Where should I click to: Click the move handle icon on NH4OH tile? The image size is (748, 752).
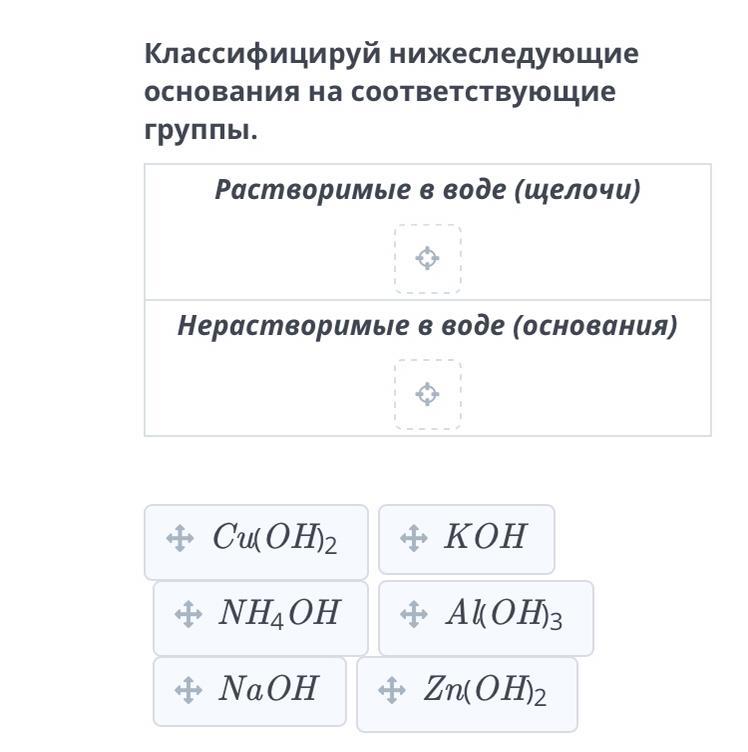point(188,614)
